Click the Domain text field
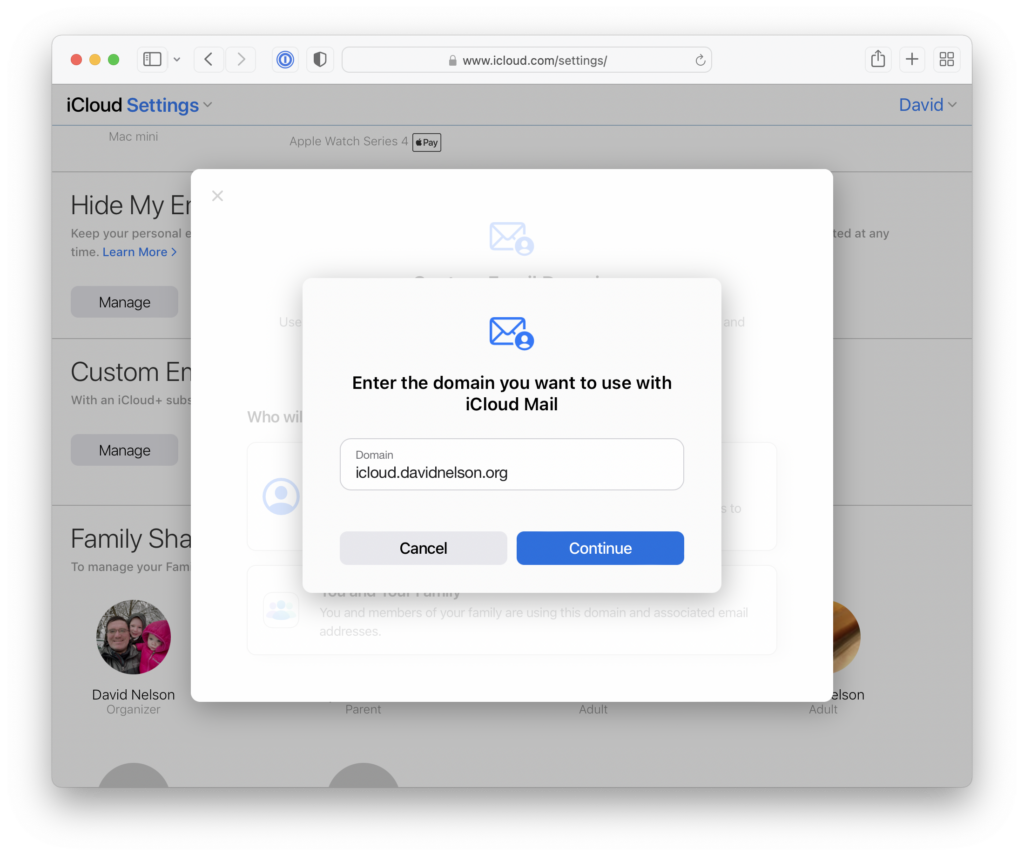Viewport: 1024px width, 856px height. click(511, 464)
